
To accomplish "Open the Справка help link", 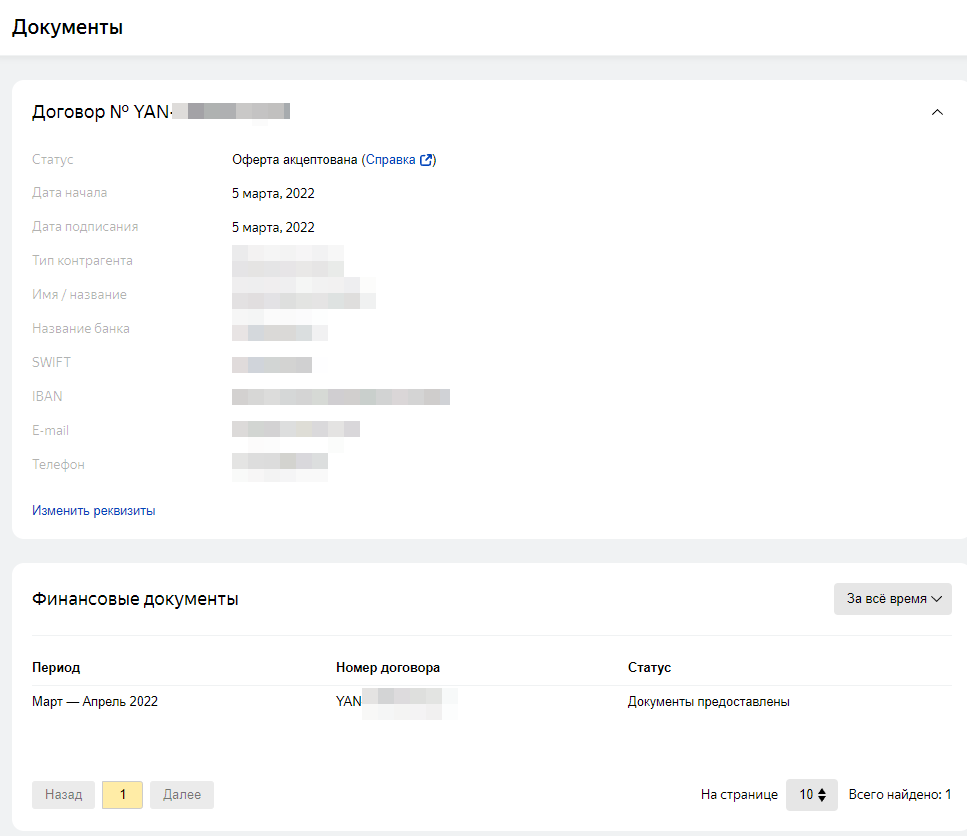I will (390, 160).
